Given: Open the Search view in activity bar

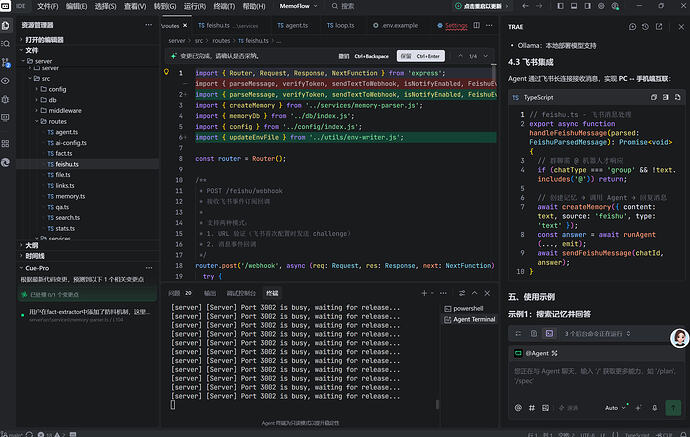Looking at the screenshot, I should (x=6, y=44).
